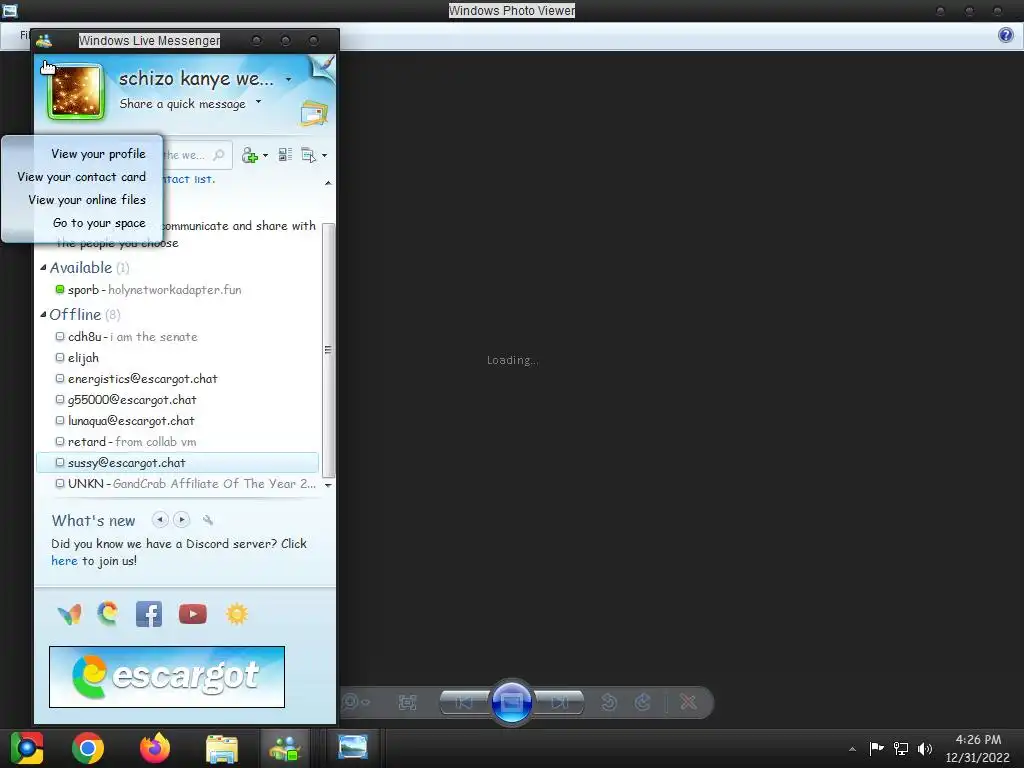The height and width of the screenshot is (768, 1024).
Task: Click the Messenger taskbar button
Action: pyautogui.click(x=285, y=748)
